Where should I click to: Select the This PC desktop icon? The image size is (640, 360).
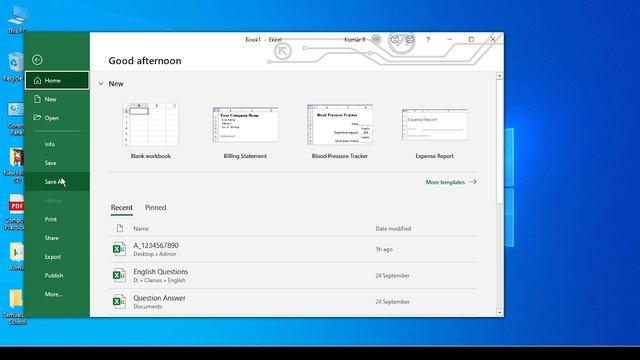[x=16, y=19]
